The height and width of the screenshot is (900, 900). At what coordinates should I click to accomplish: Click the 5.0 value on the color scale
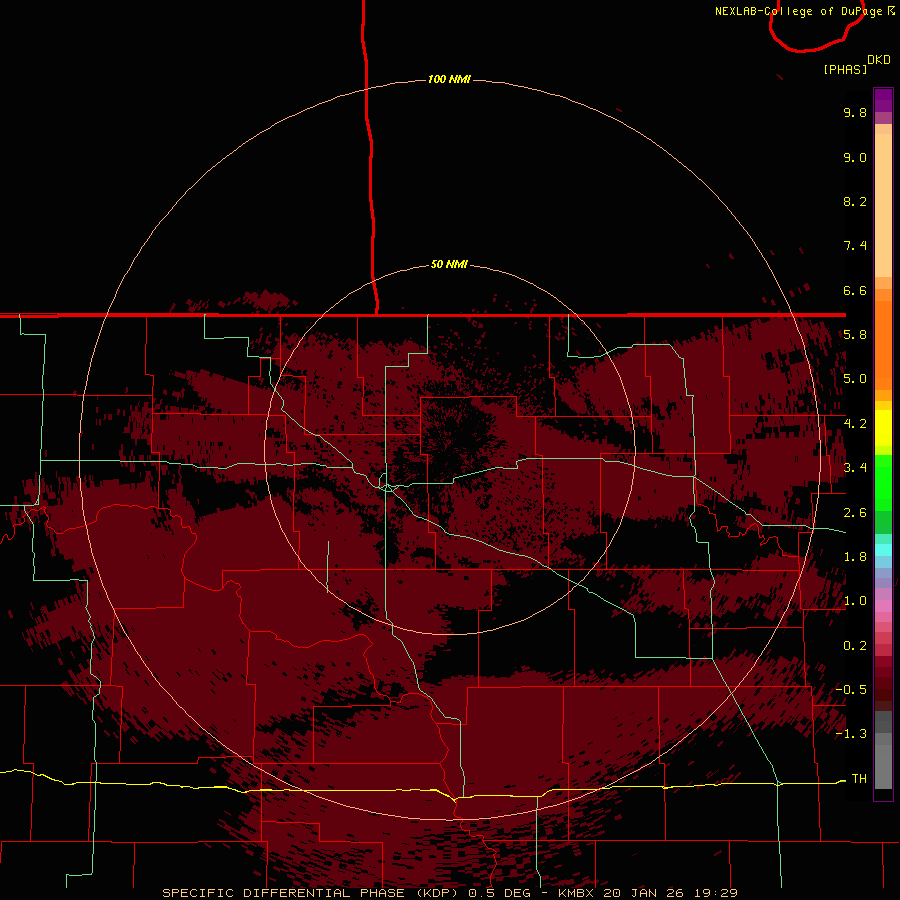tap(855, 379)
